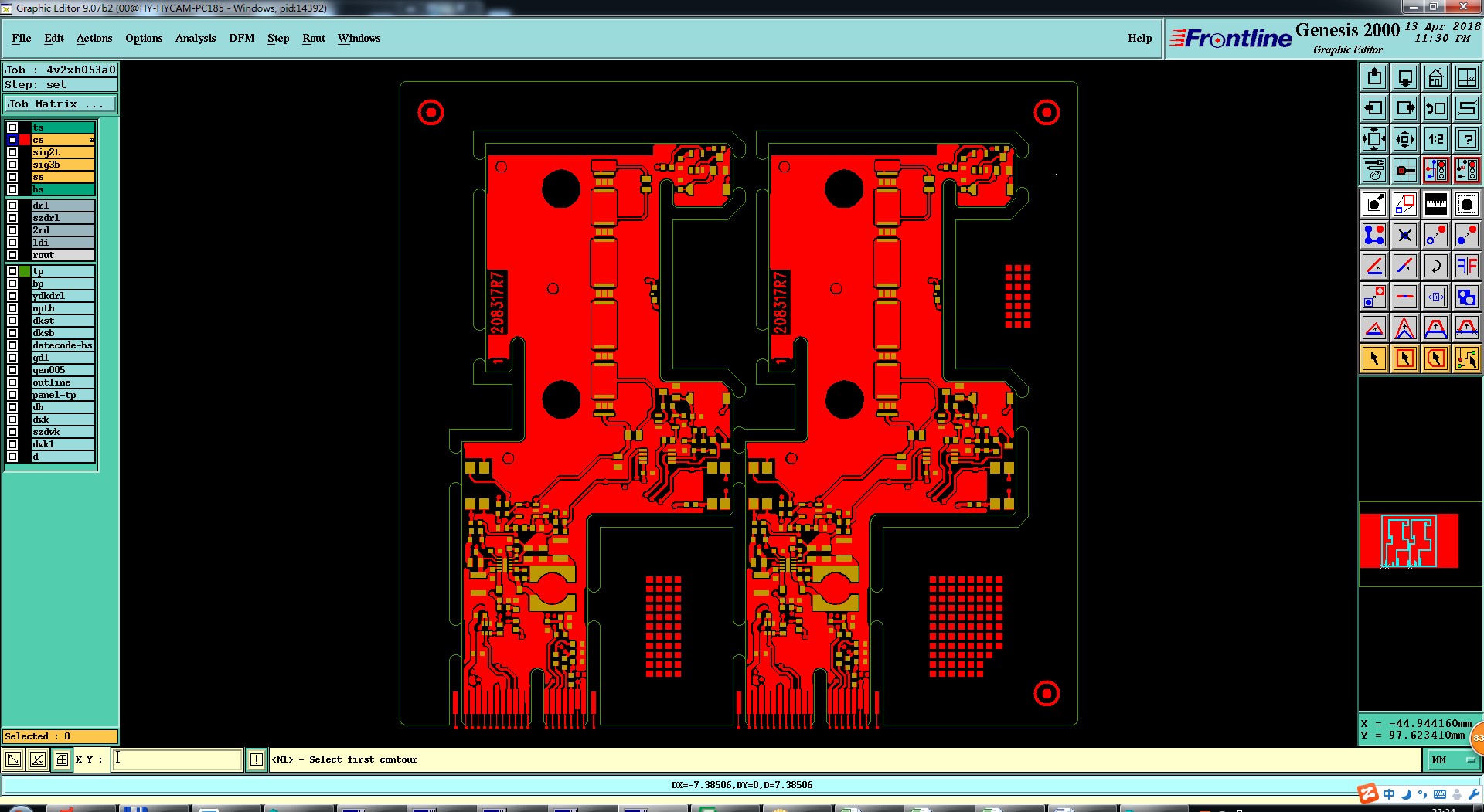Viewport: 1484px width, 812px height.
Task: Click the X Y coordinate input field
Action: pyautogui.click(x=177, y=759)
